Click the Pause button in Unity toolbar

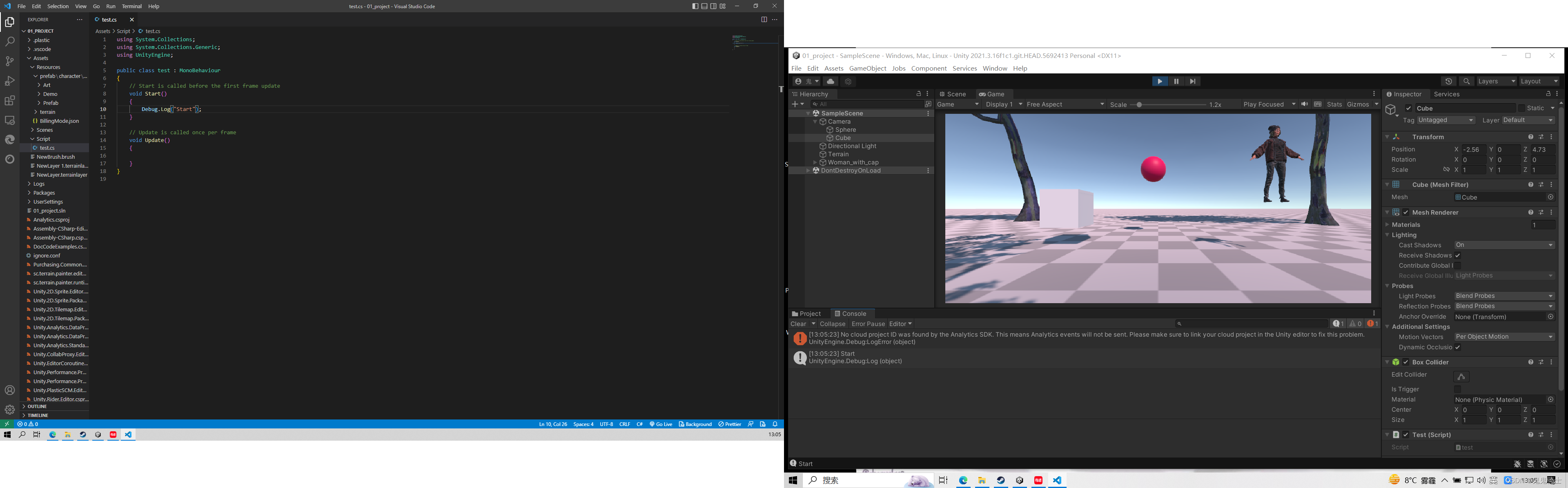coord(1176,81)
